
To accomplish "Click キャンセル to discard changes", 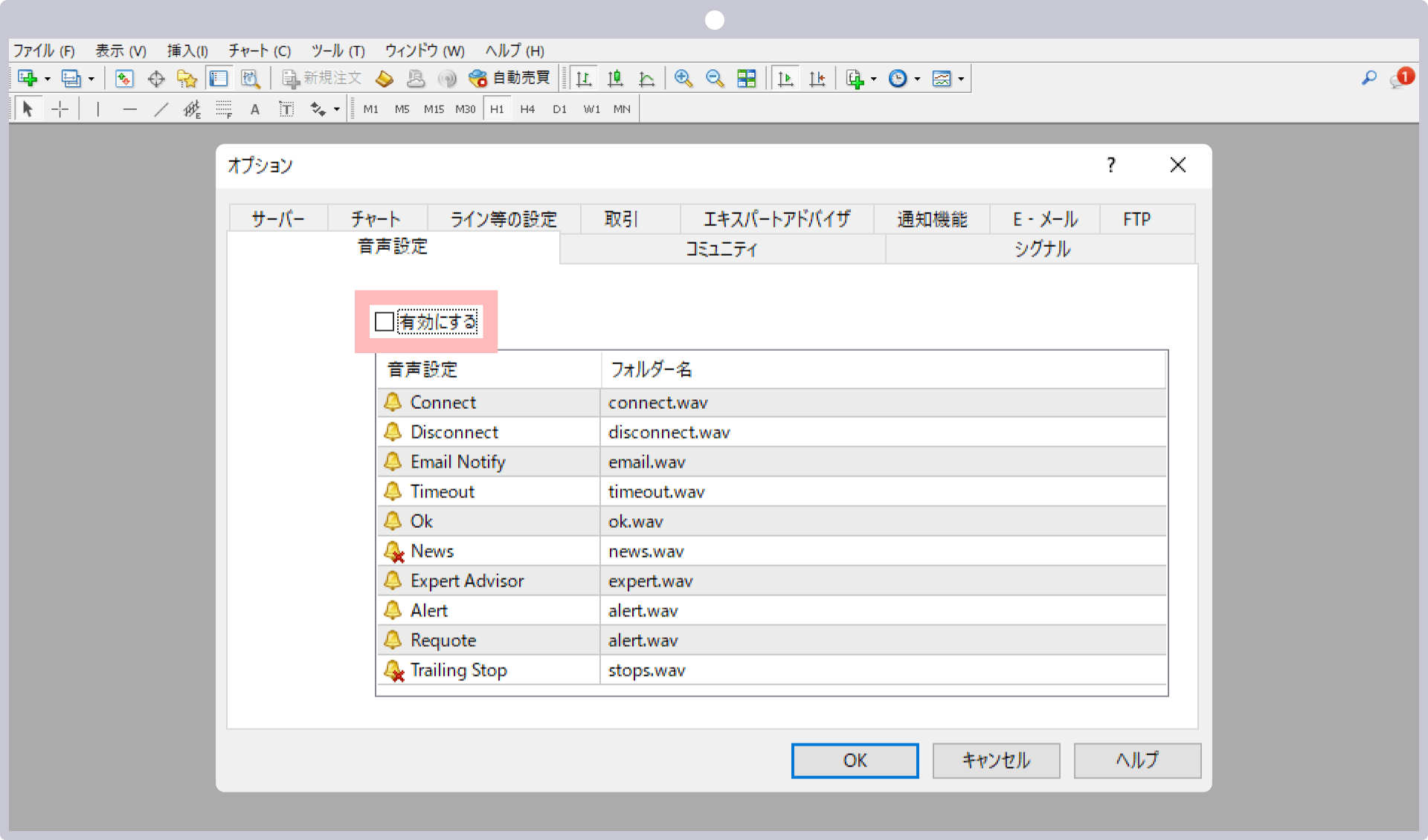I will coord(993,760).
